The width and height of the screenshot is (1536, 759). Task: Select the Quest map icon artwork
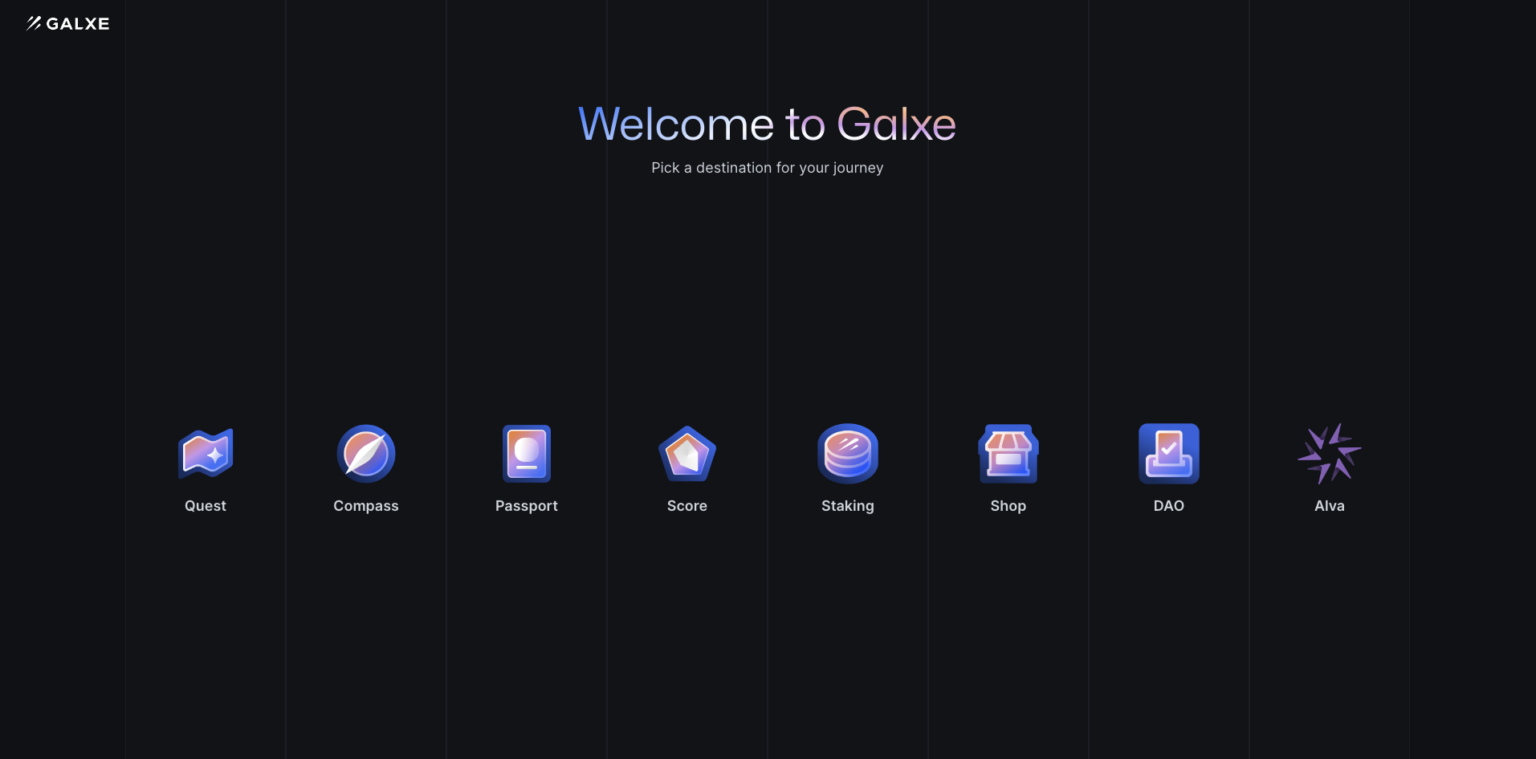click(x=205, y=453)
